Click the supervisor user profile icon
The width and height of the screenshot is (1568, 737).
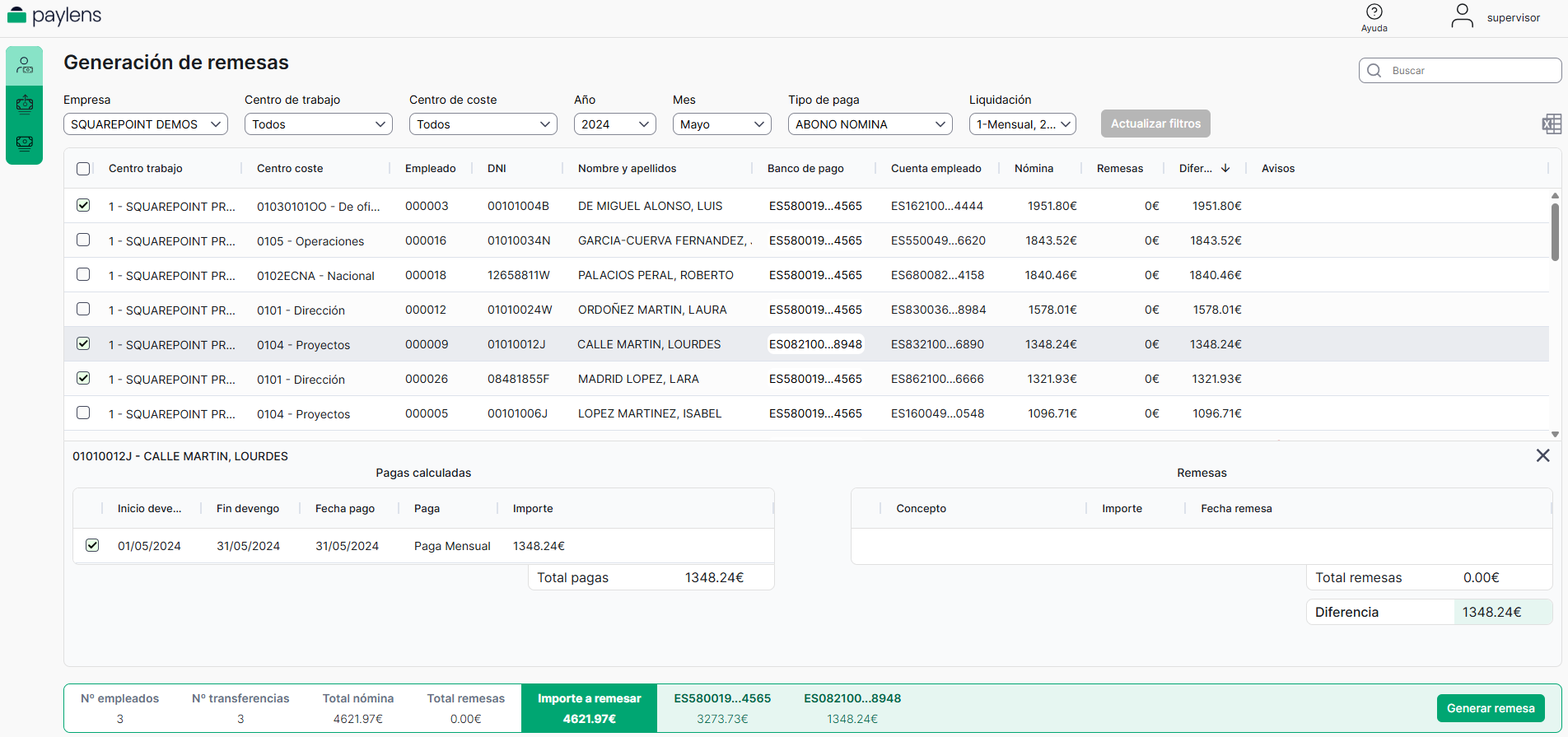1462,16
